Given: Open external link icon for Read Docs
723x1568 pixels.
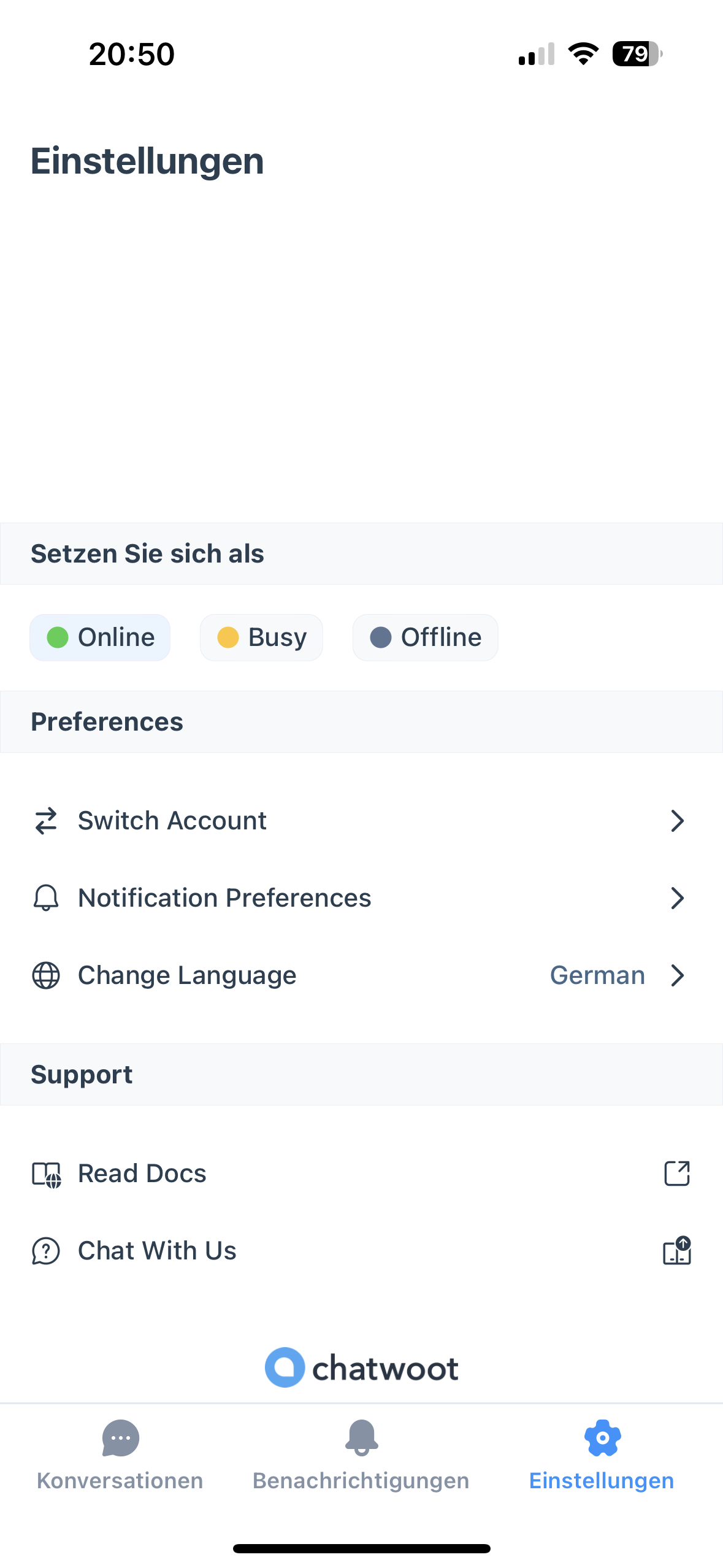Looking at the screenshot, I should click(677, 1174).
